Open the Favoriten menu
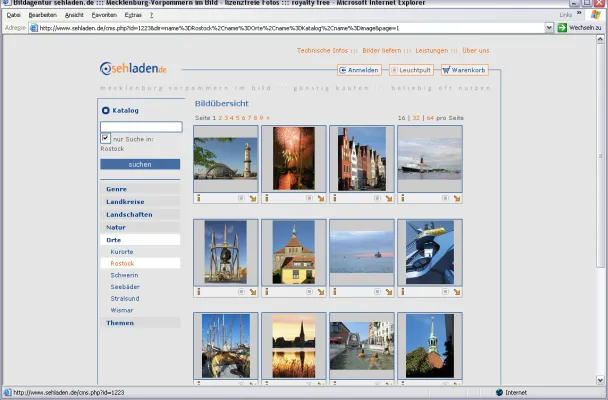 (104, 15)
